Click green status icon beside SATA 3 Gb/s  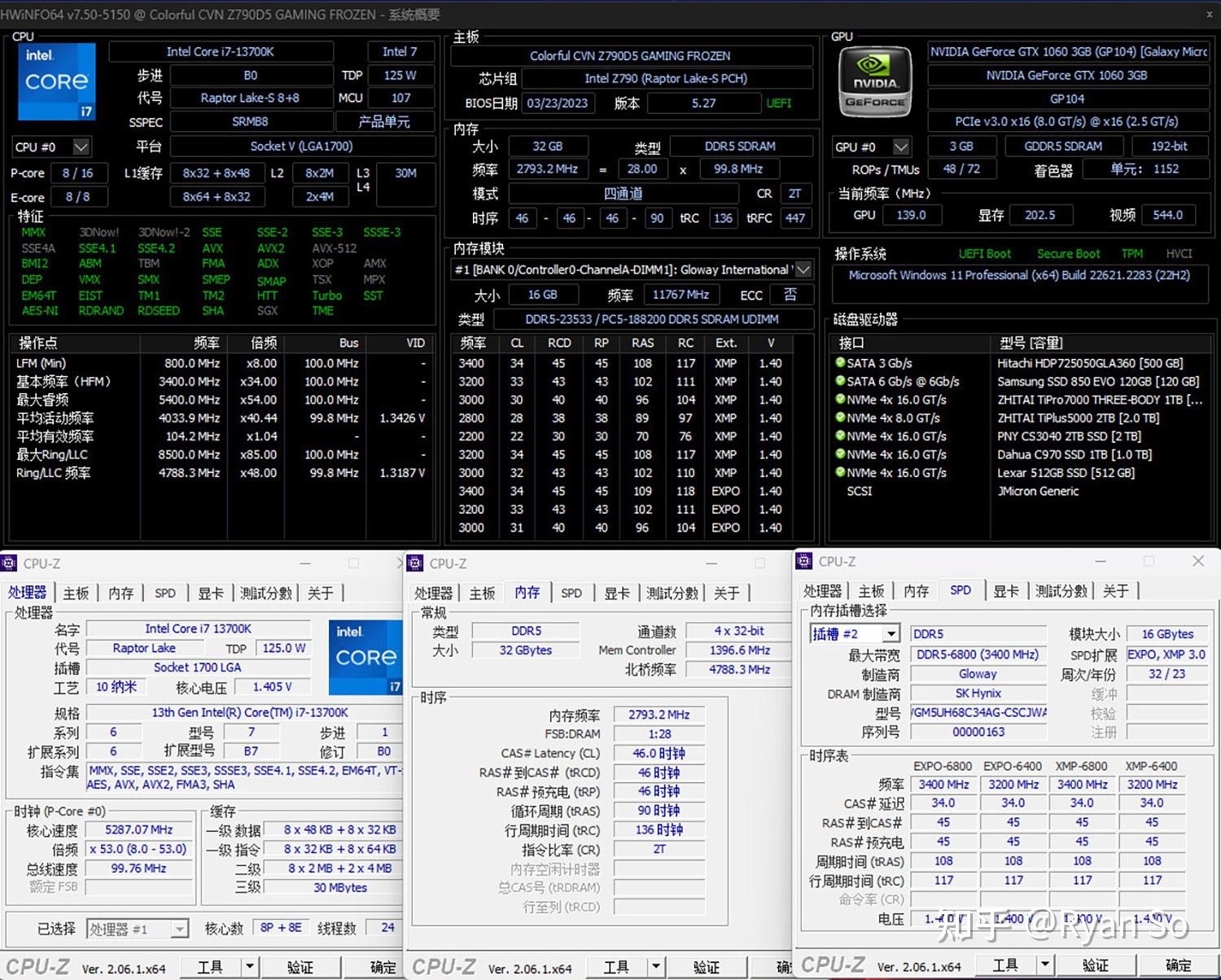pyautogui.click(x=840, y=363)
